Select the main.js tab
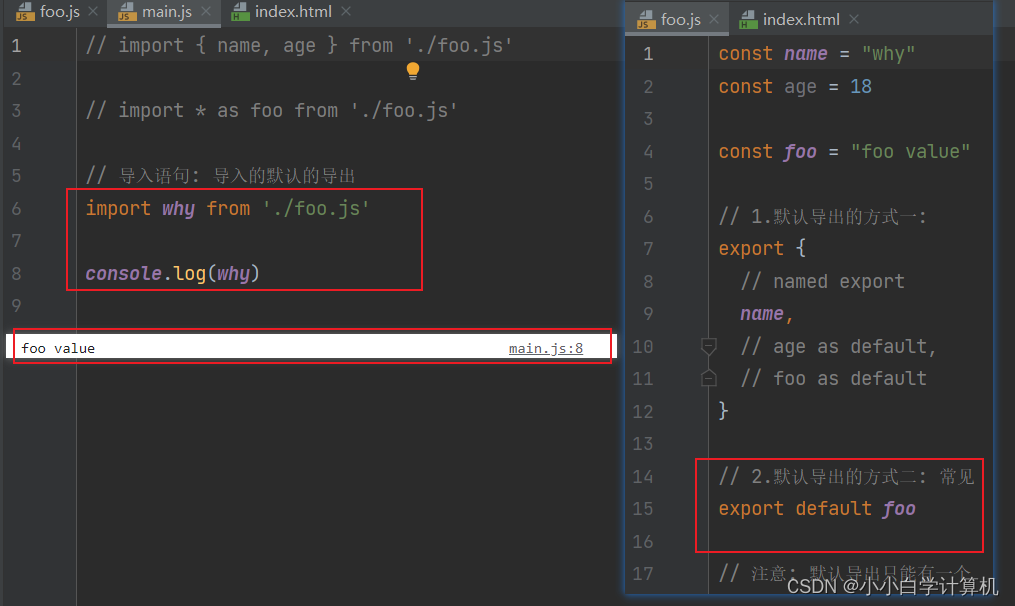The height and width of the screenshot is (606, 1015). [x=166, y=12]
